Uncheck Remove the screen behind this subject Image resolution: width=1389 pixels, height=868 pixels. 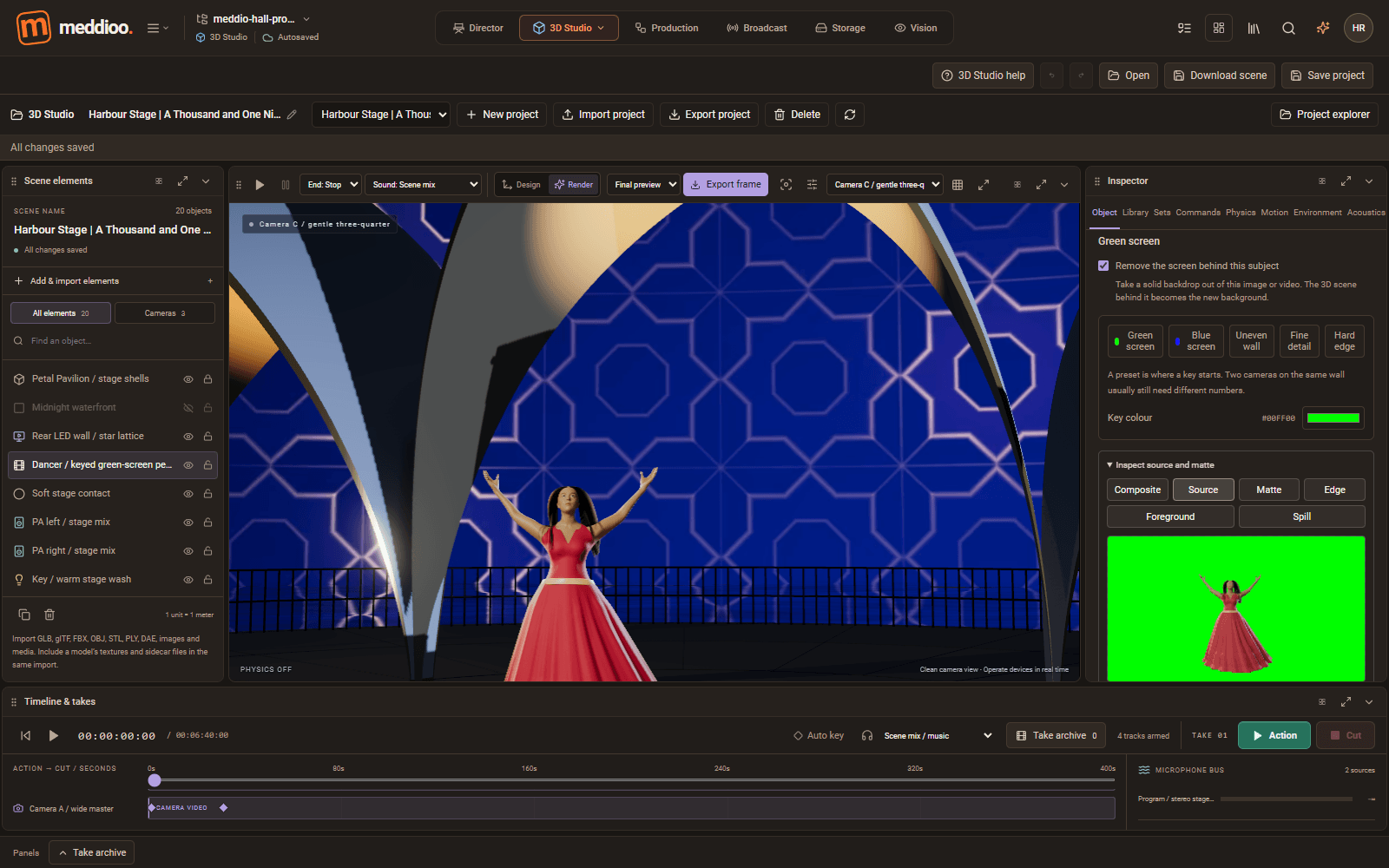click(1103, 266)
